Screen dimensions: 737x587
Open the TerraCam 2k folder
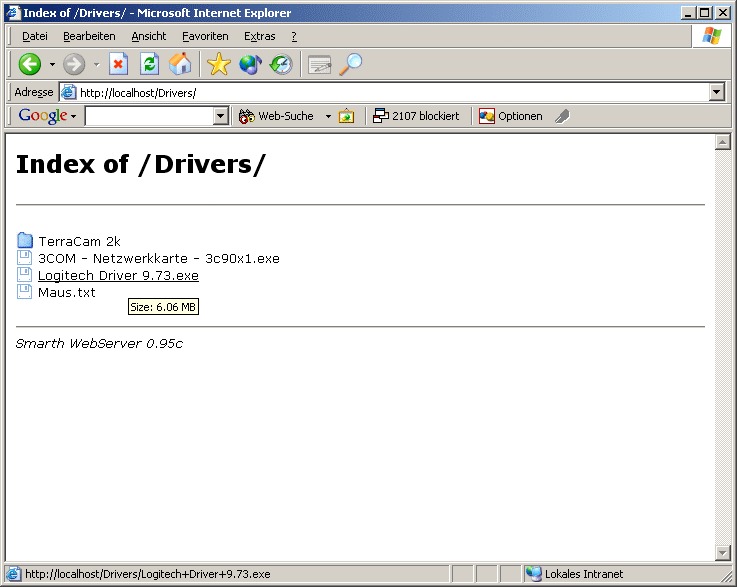[x=79, y=241]
